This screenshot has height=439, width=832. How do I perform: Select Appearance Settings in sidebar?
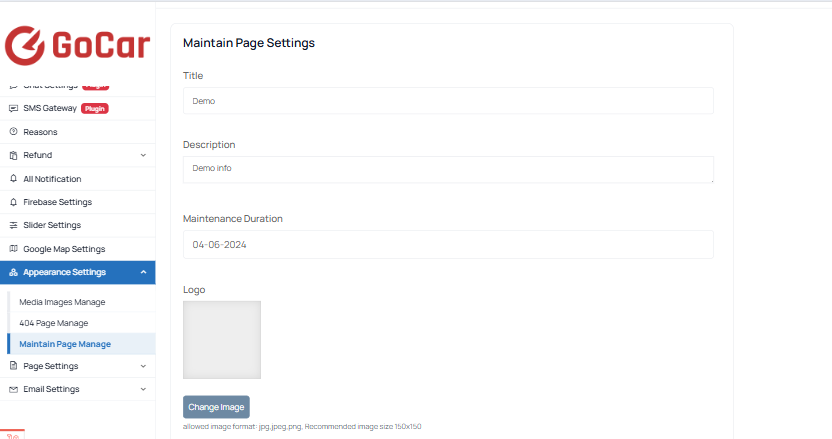pyautogui.click(x=77, y=272)
